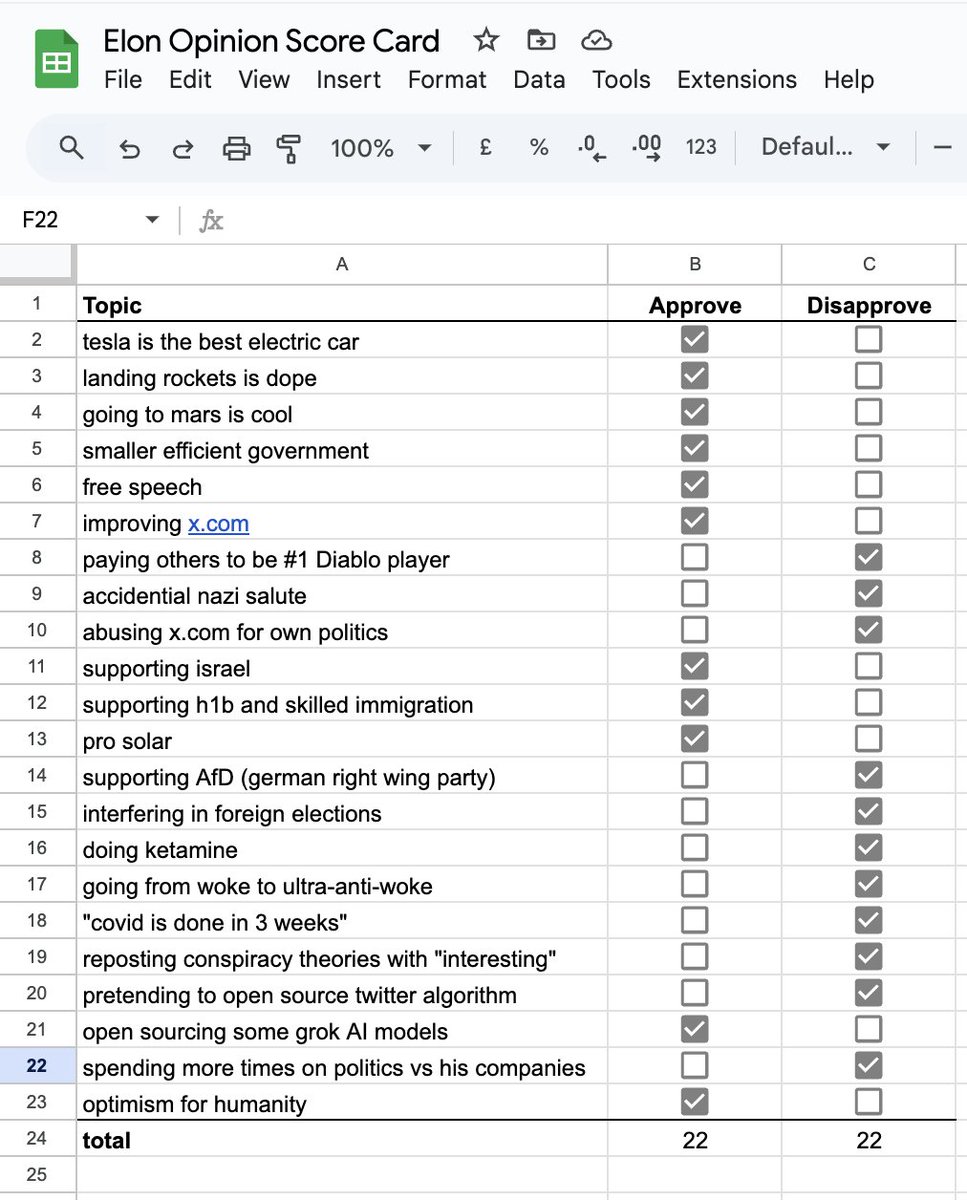Open the Format menu
The image size is (967, 1200).
click(447, 80)
